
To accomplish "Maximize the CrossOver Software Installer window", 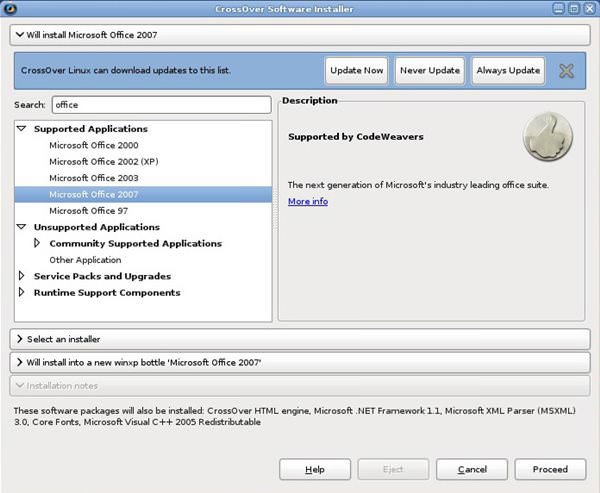I will 574,8.
